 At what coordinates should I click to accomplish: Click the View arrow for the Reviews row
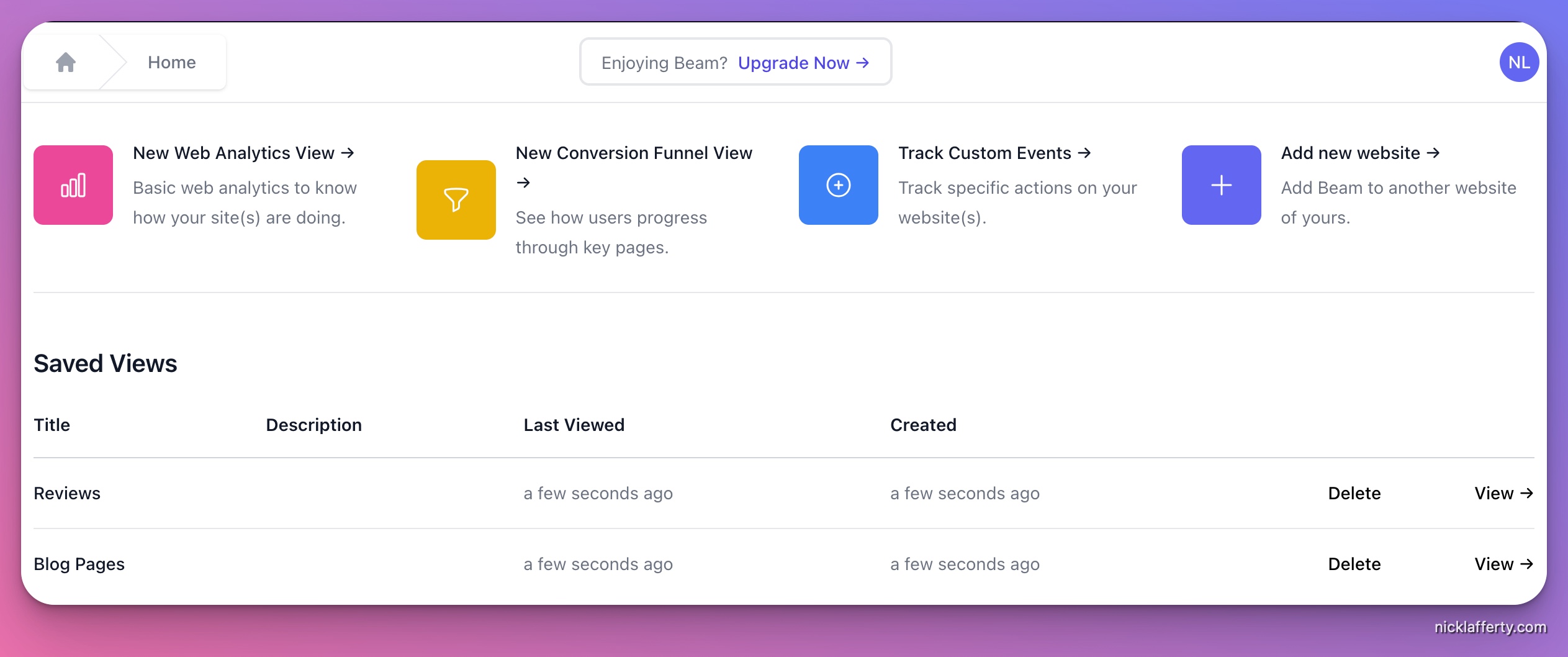tap(1503, 492)
